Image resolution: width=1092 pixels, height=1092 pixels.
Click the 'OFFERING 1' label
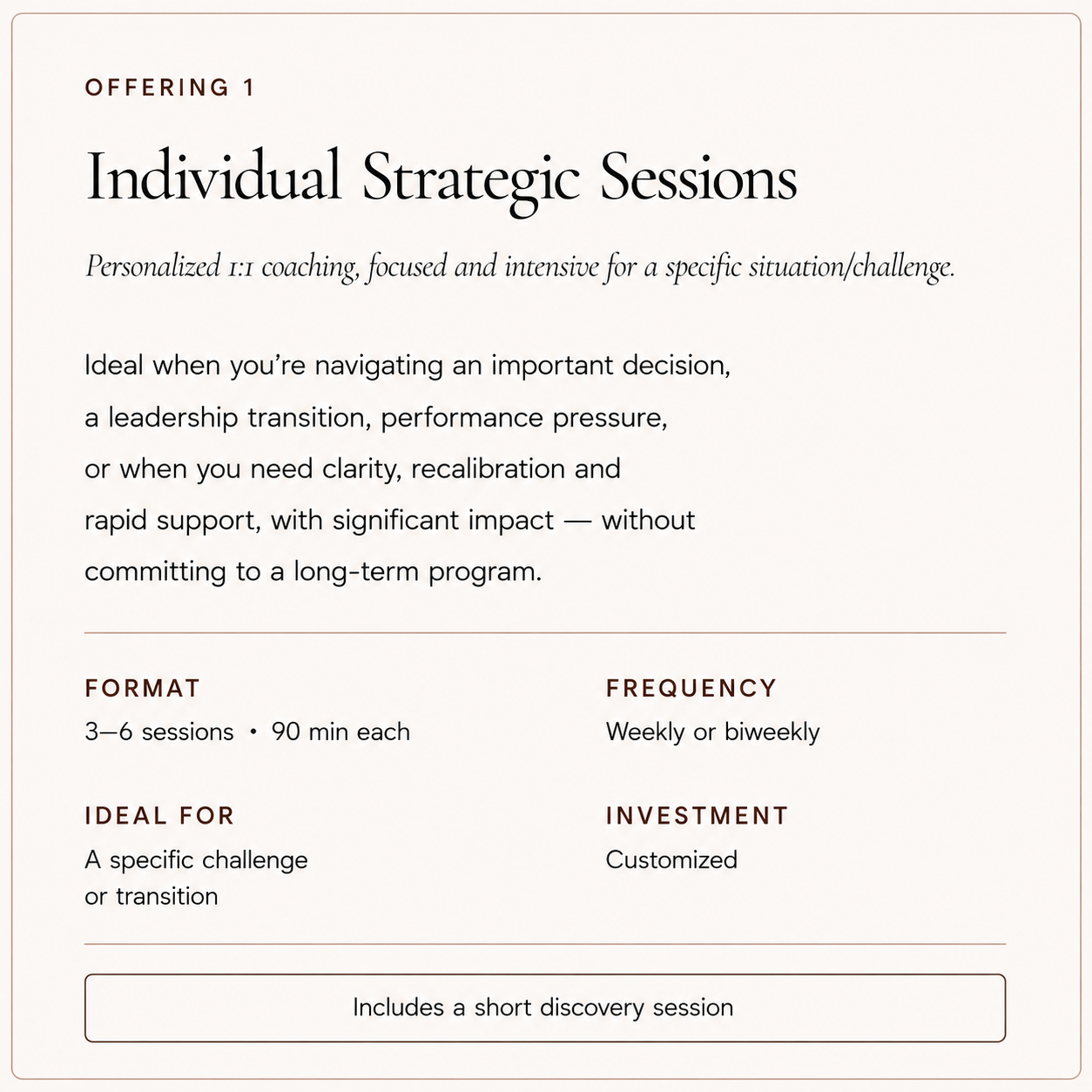170,88
